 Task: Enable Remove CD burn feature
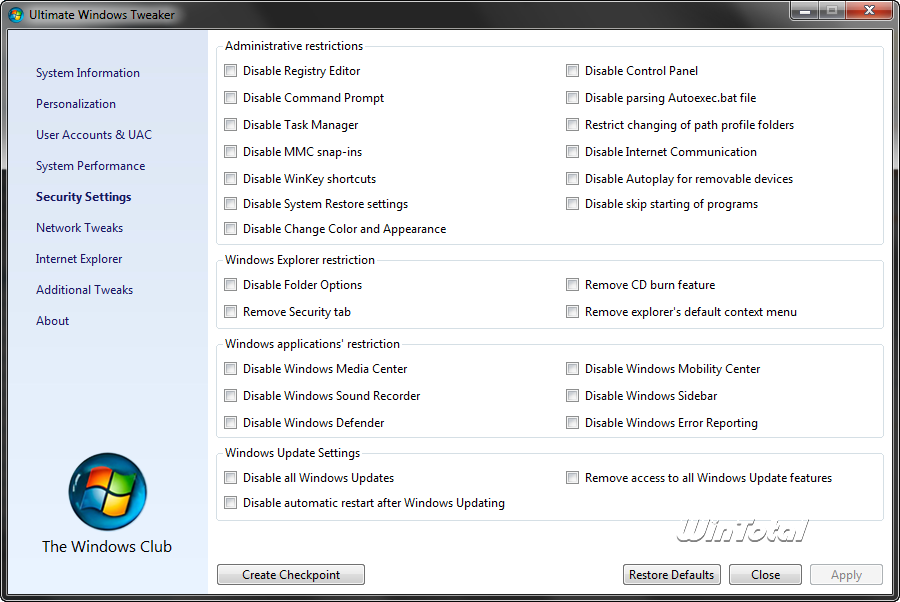573,285
